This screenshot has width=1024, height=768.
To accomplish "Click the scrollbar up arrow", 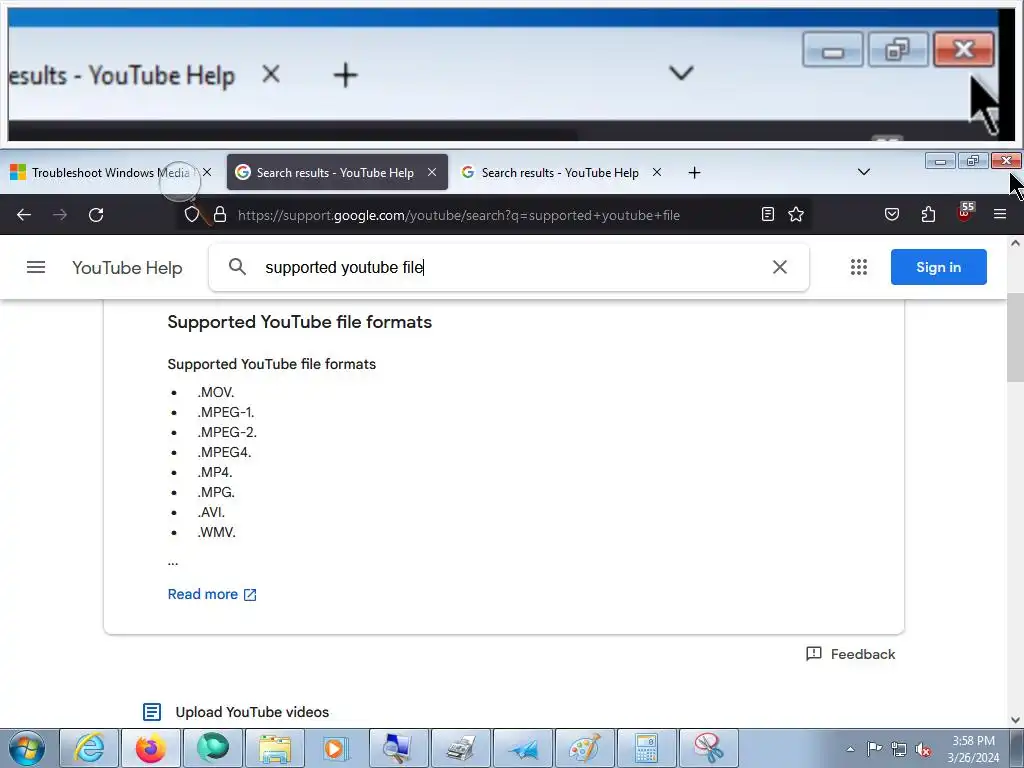I will (1015, 243).
